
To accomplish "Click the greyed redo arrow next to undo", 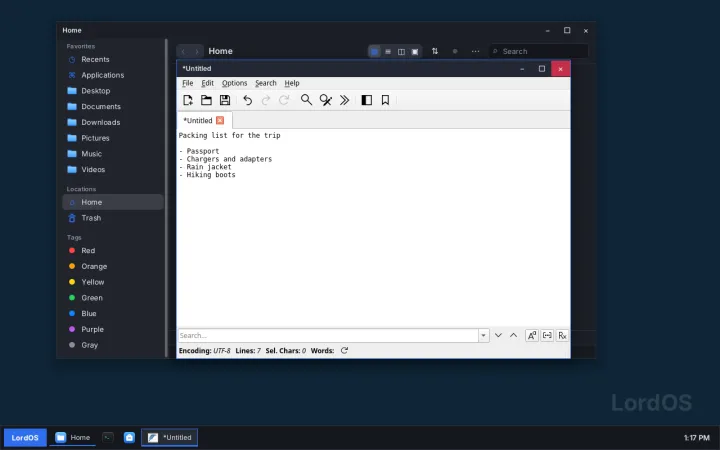I will pos(265,100).
